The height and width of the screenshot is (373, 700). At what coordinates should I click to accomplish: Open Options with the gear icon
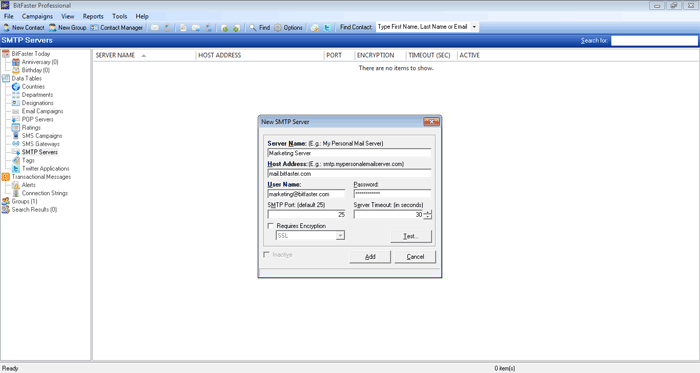(x=288, y=28)
